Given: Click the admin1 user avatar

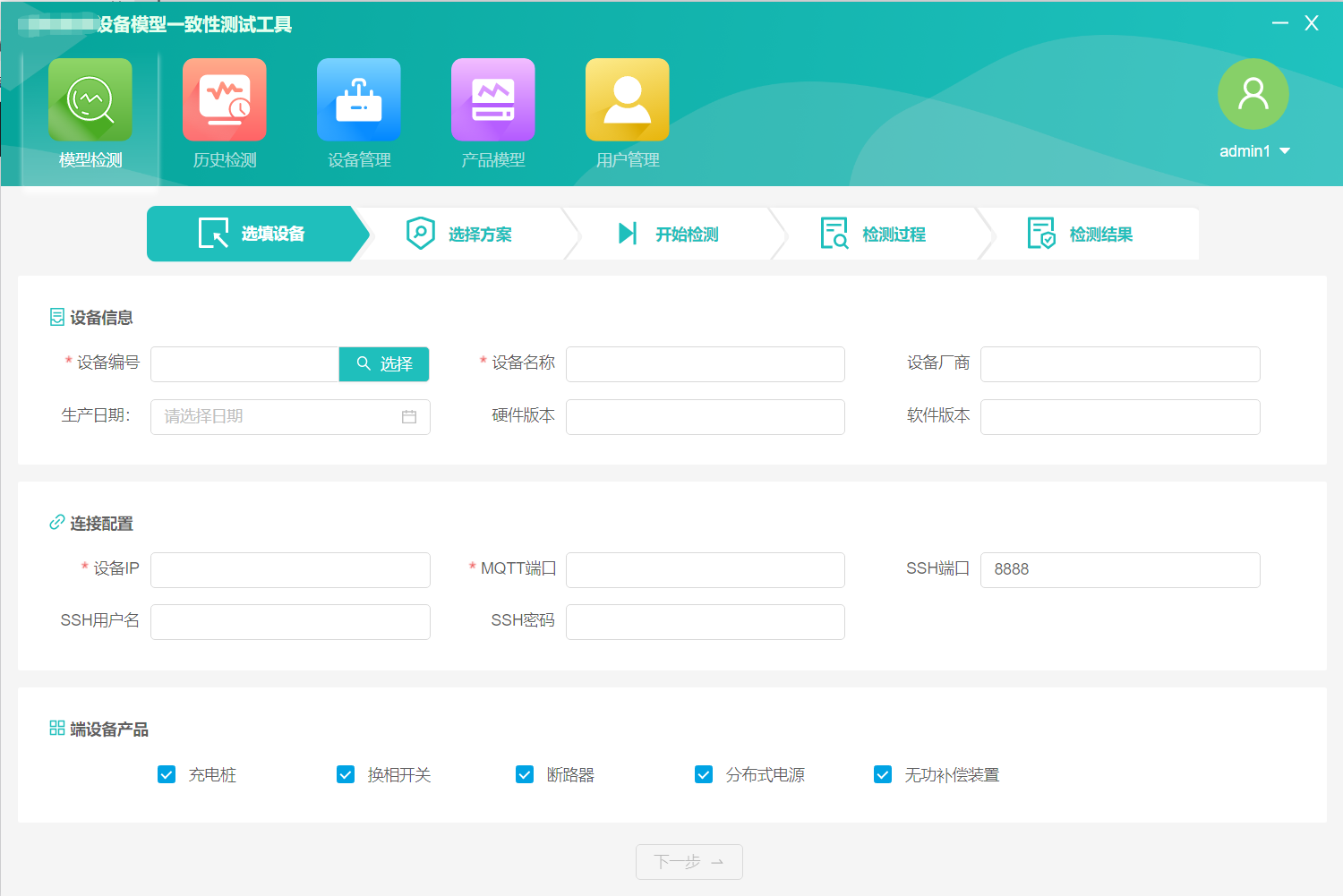Looking at the screenshot, I should (x=1253, y=94).
